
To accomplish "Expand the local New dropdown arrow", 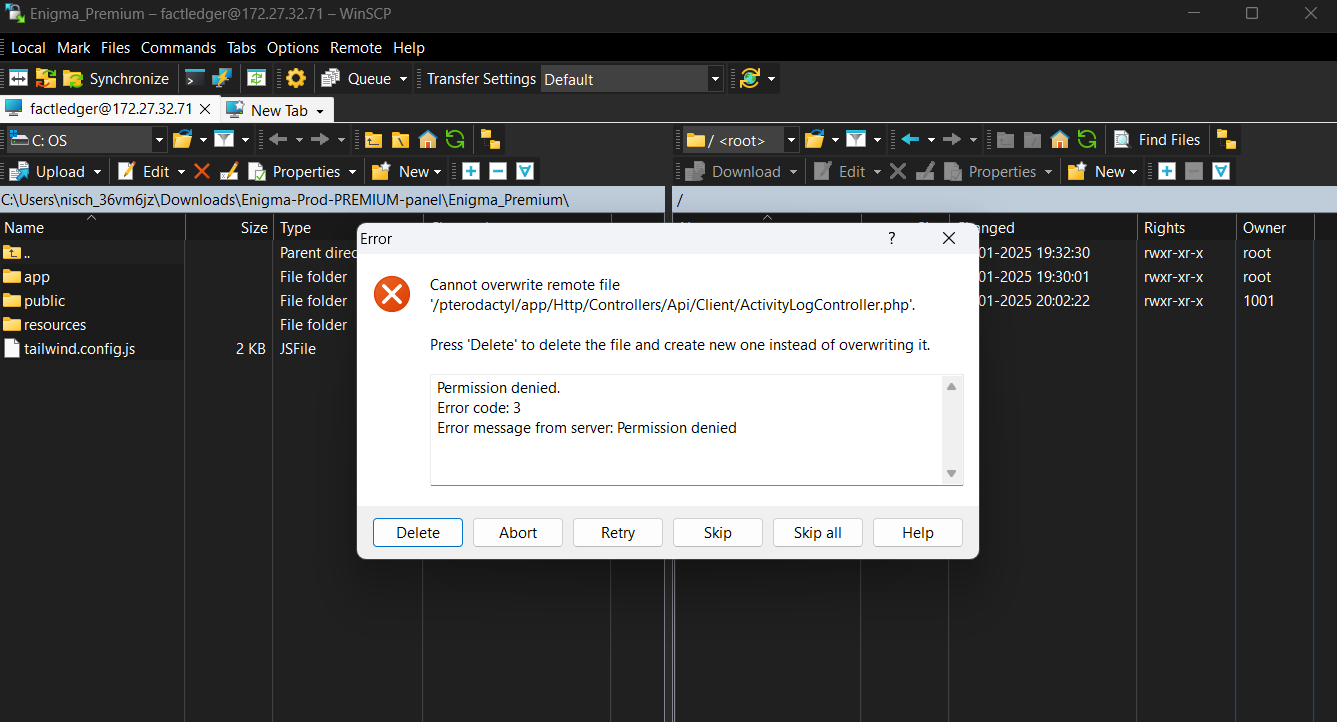I will coord(437,172).
